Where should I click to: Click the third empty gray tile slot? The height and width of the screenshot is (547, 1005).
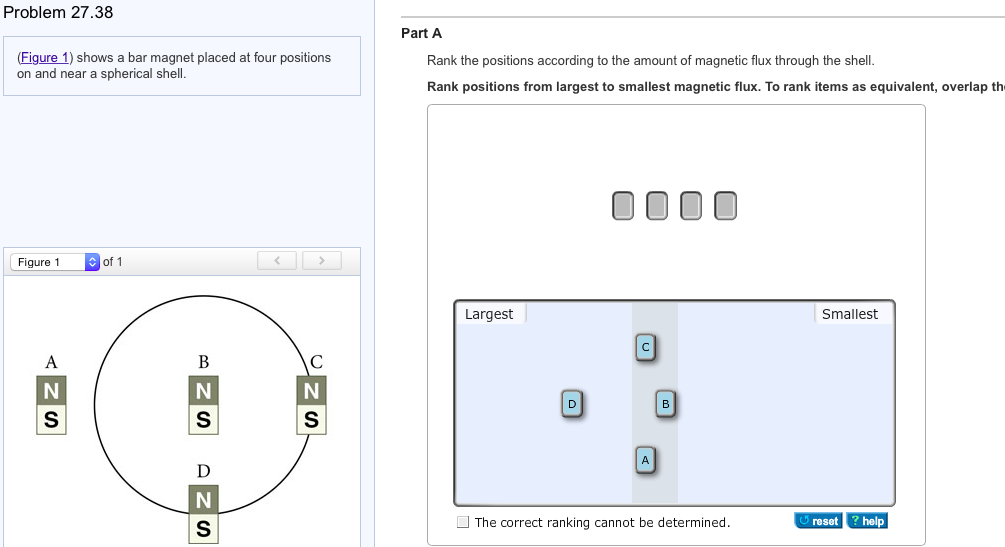691,205
